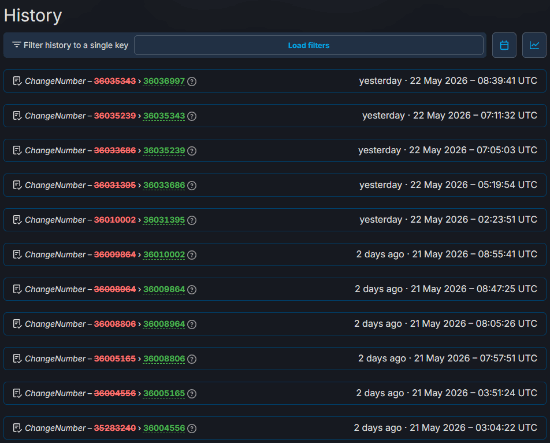
Task: Click help icon beside changelist 36036997
Action: pos(192,81)
